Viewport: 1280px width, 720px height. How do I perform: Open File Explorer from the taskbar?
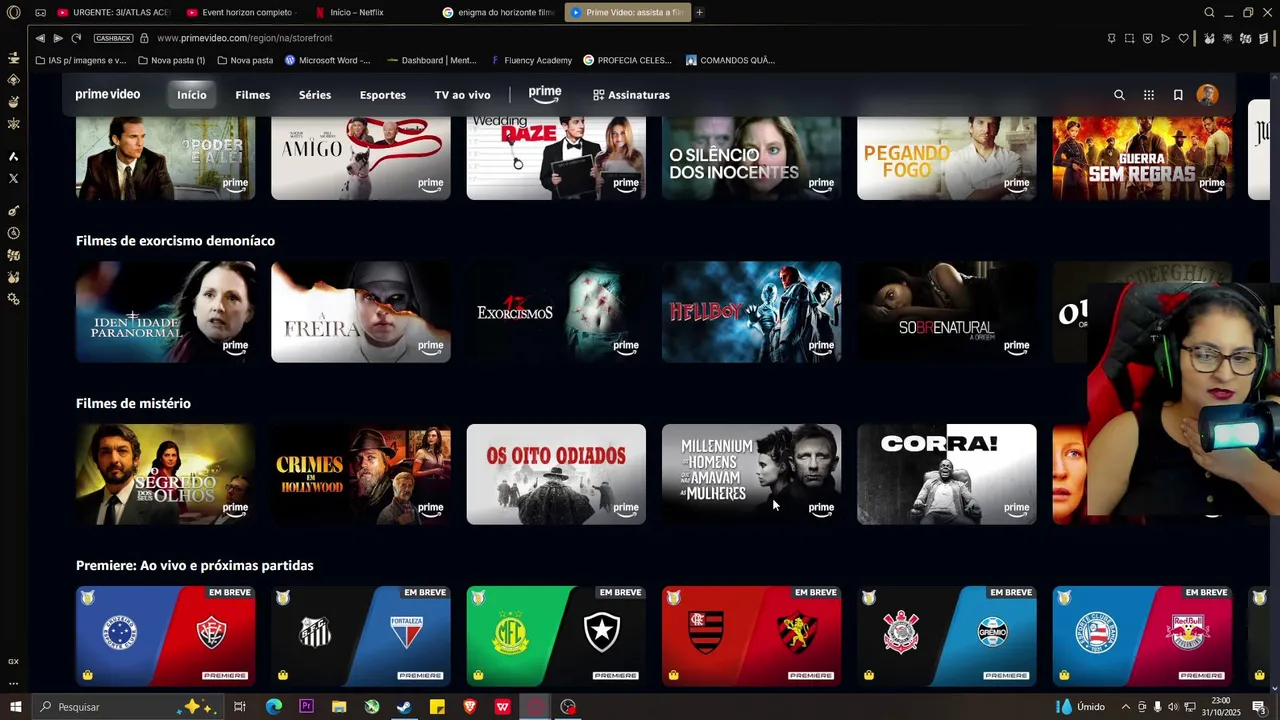point(339,707)
